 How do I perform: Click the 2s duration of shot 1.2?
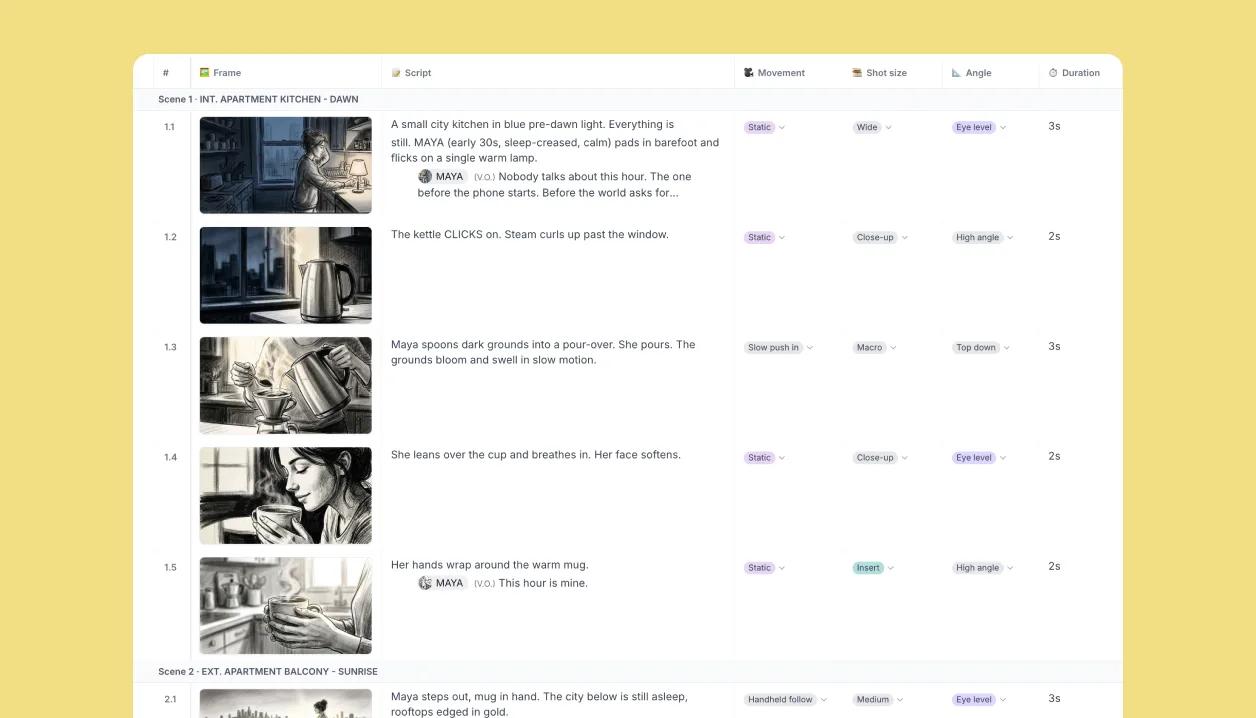(1054, 236)
